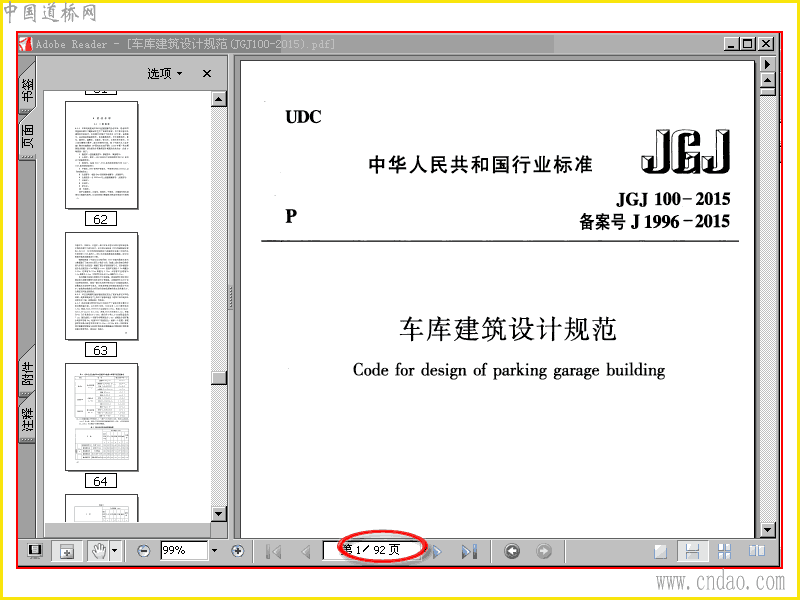Toggle single page layout
This screenshot has height=600, width=800.
[661, 551]
